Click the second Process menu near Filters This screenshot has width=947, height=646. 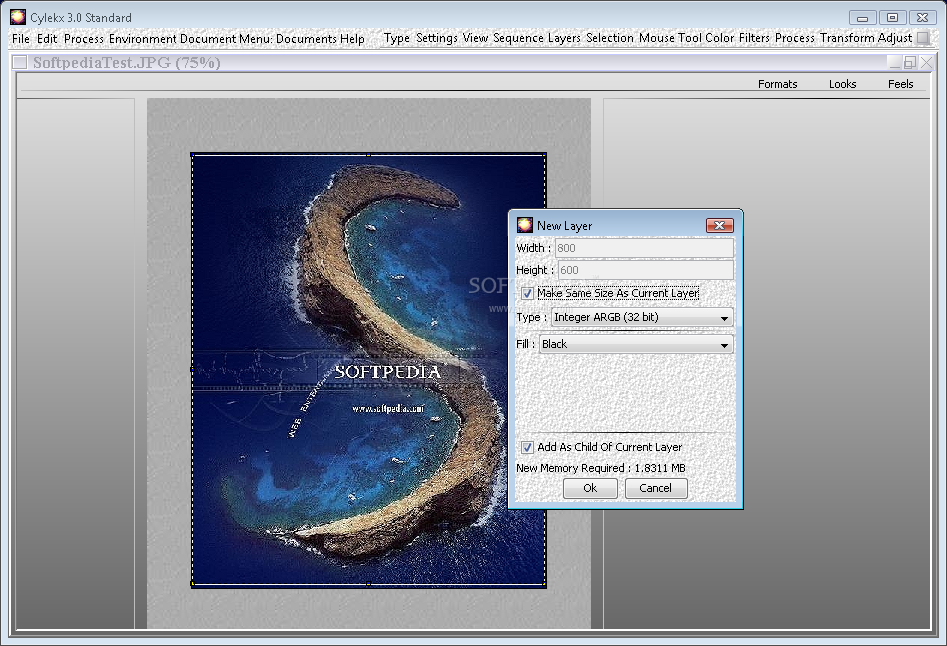(x=795, y=38)
